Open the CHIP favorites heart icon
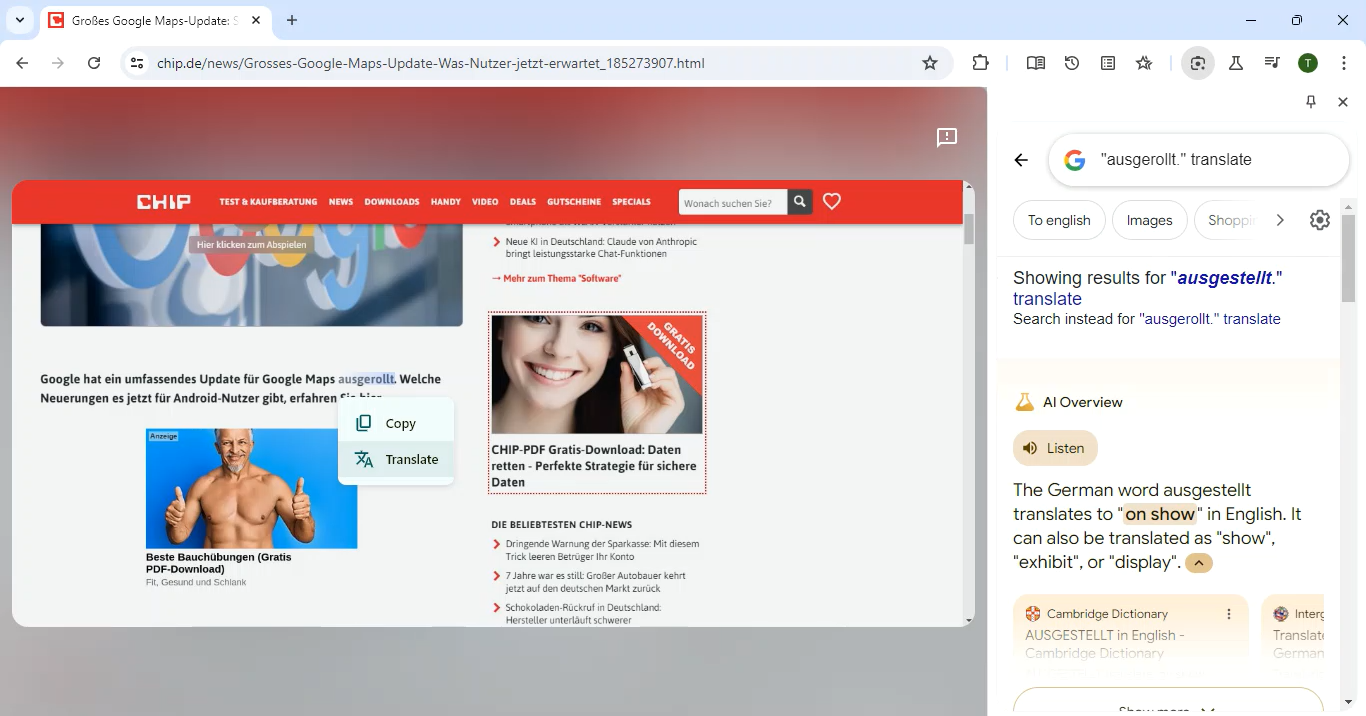The image size is (1366, 716). [832, 202]
